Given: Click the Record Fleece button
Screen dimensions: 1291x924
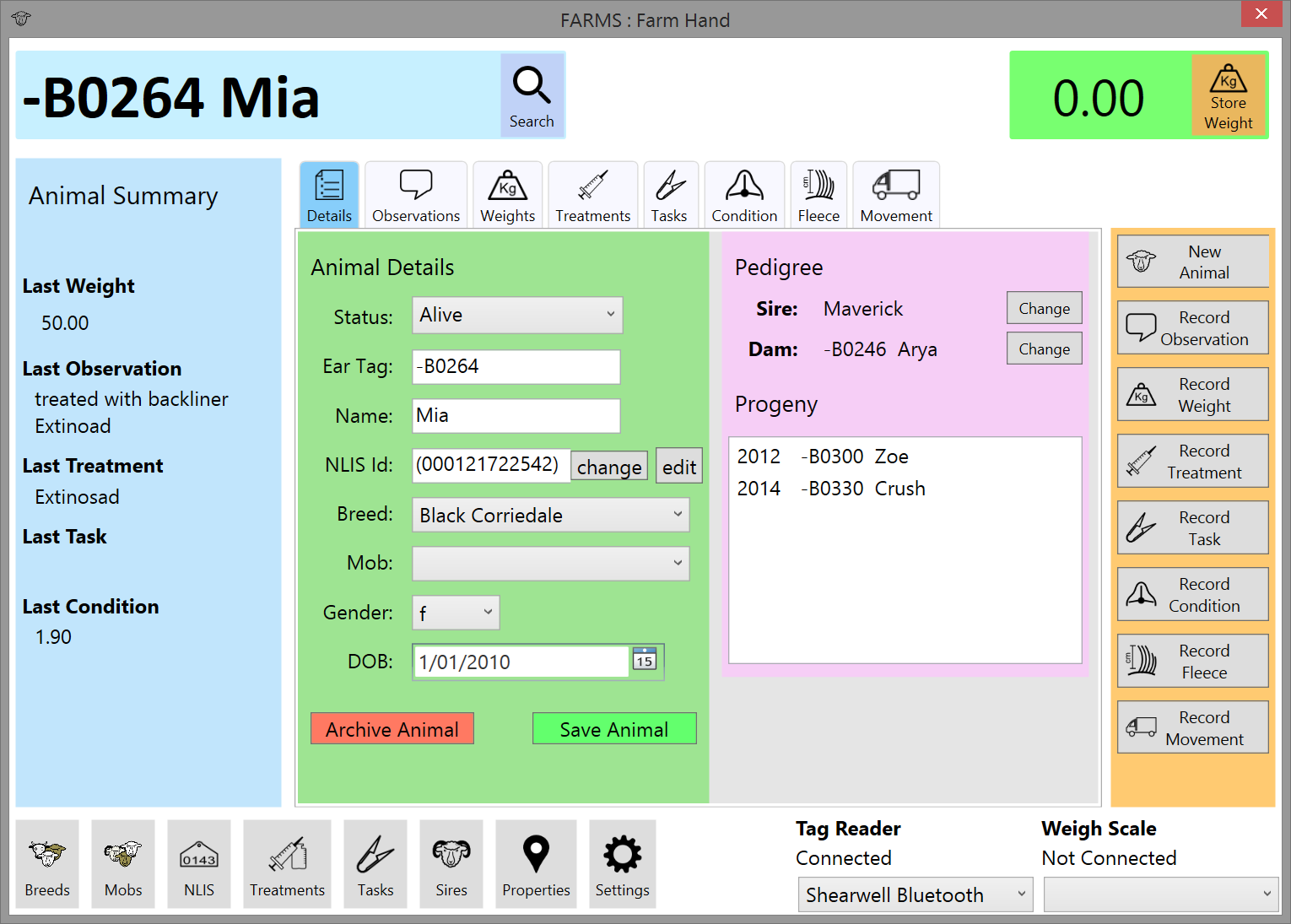Looking at the screenshot, I should pyautogui.click(x=1192, y=661).
